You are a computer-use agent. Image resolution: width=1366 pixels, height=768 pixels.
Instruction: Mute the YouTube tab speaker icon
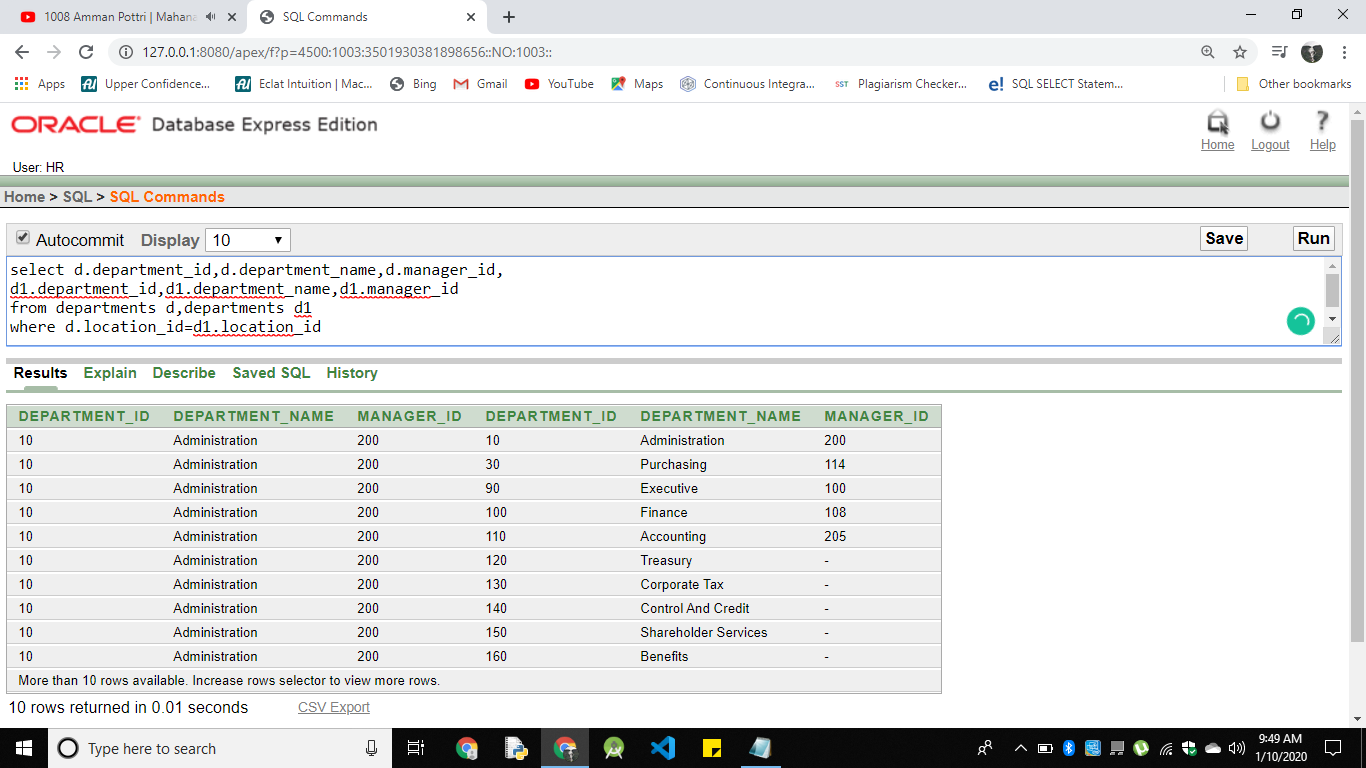(x=210, y=17)
